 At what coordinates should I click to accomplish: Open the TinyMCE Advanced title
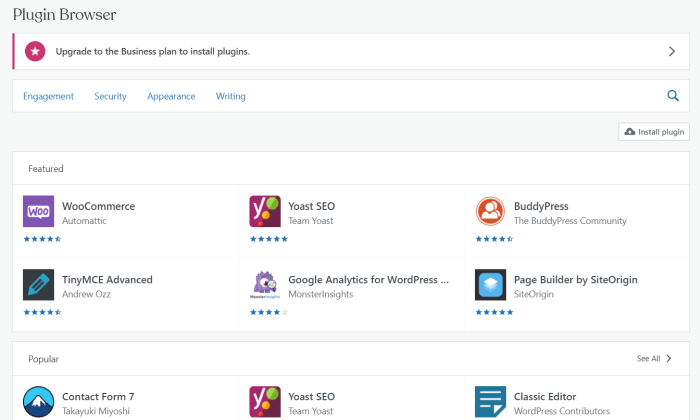107,280
